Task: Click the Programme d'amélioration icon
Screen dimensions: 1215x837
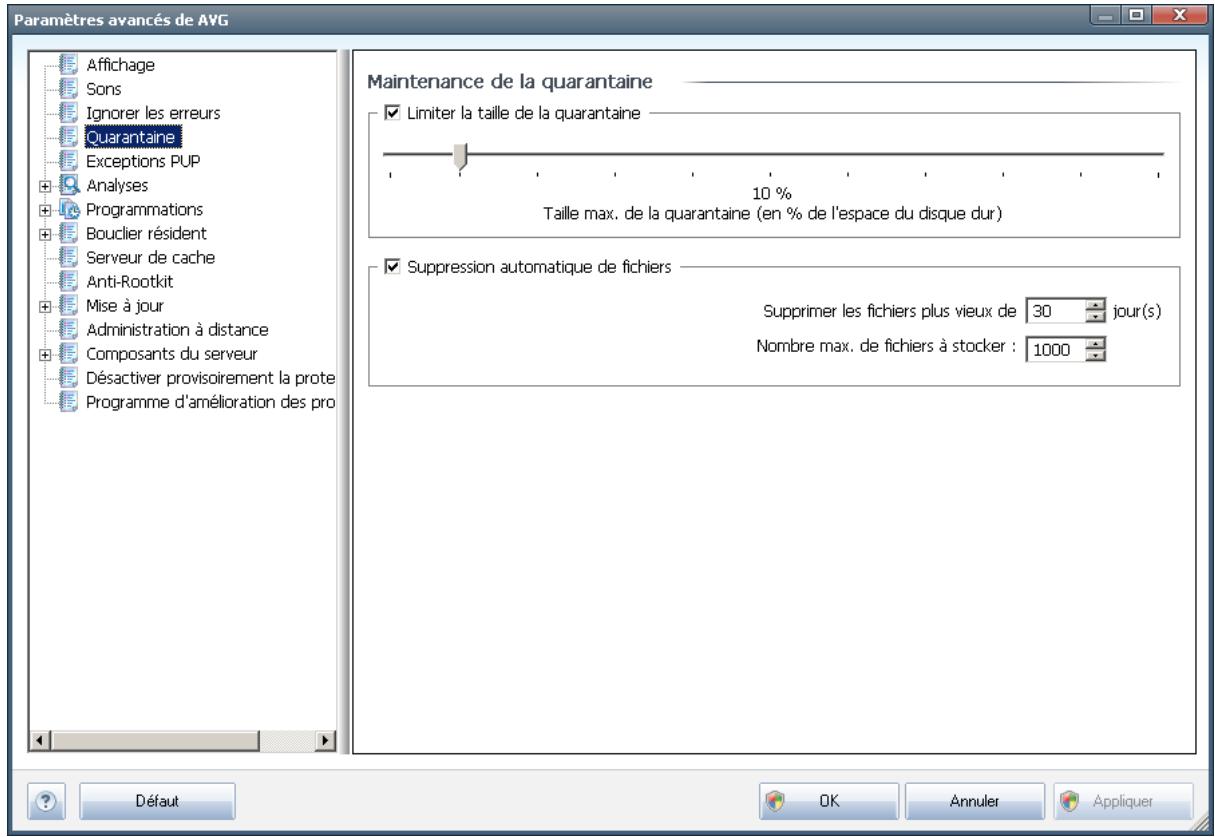Action: [x=68, y=402]
